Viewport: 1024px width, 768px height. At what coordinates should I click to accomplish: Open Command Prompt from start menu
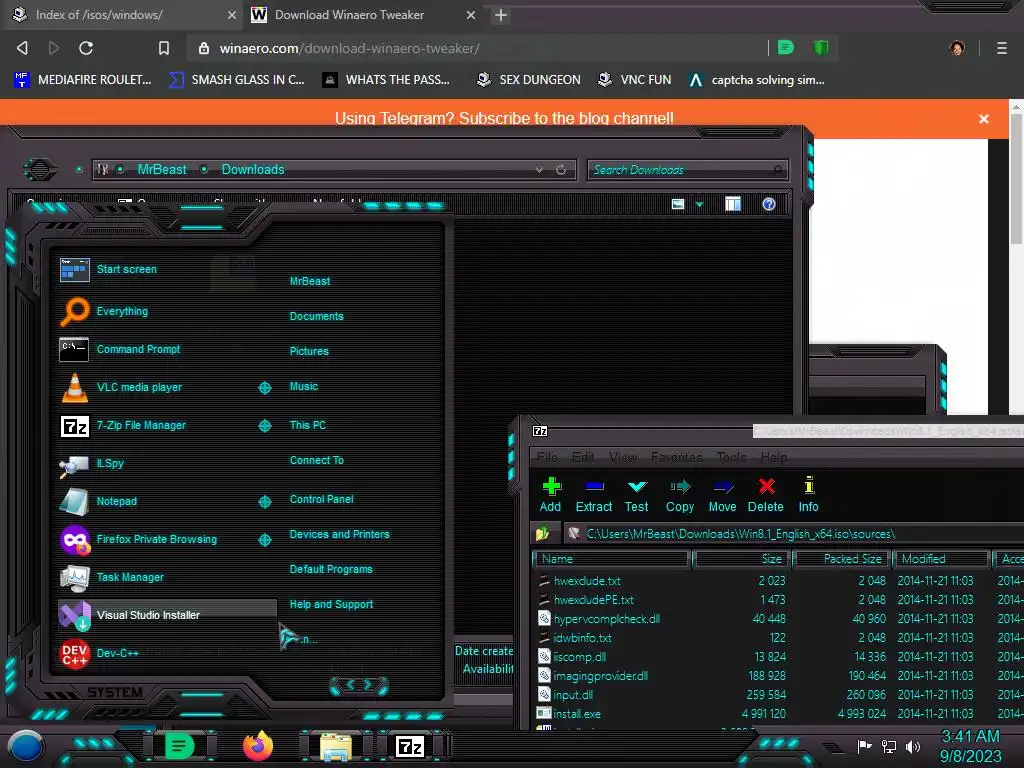119,349
